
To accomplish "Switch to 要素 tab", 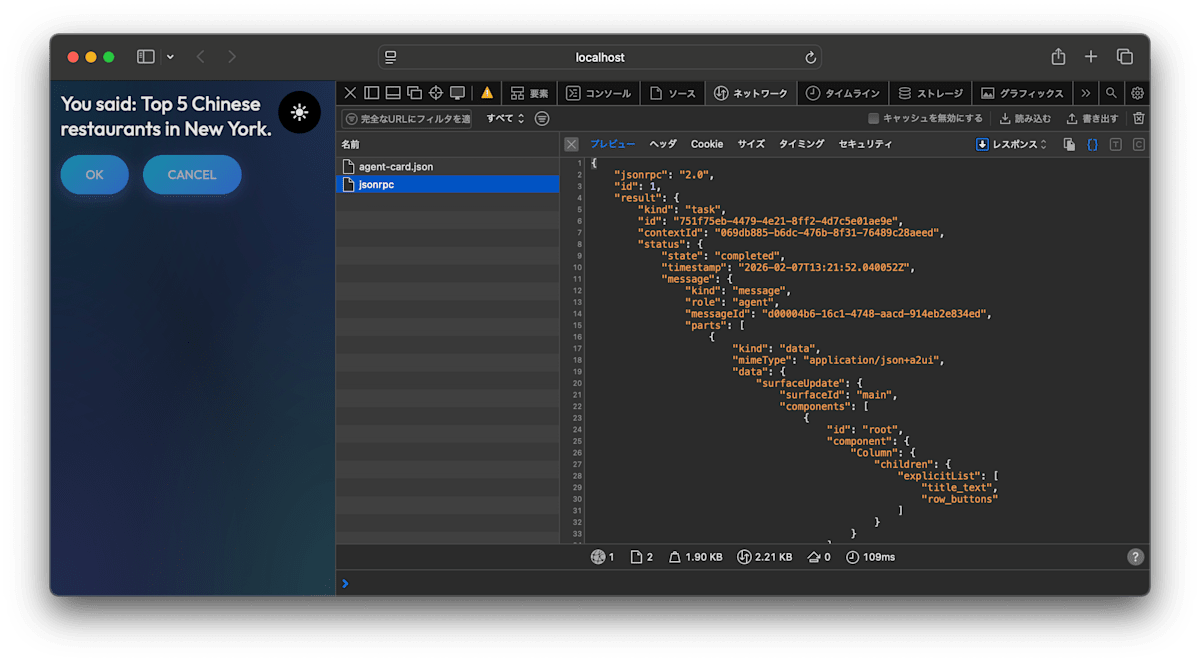I will (529, 93).
